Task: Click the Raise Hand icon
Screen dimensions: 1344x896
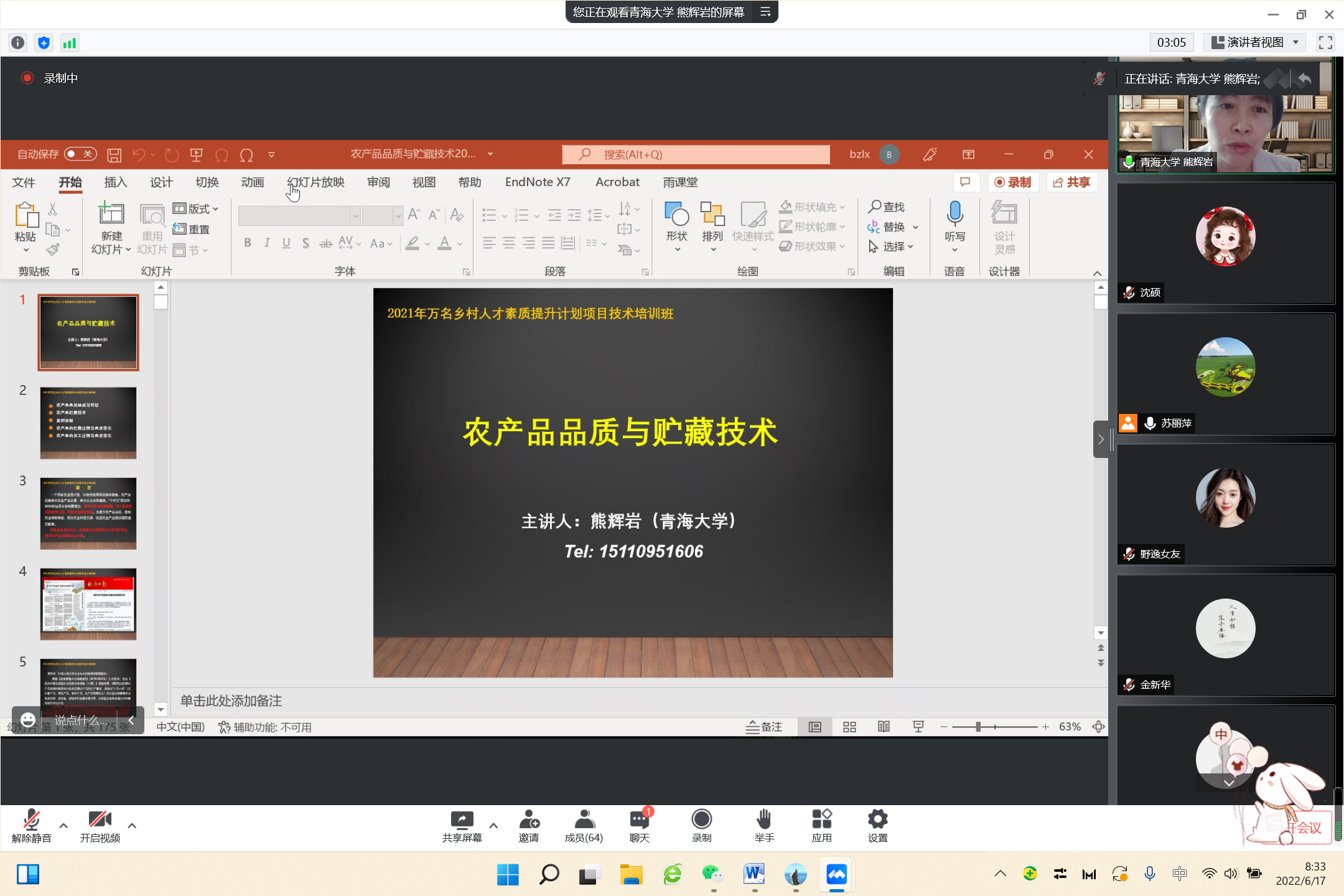Action: click(x=765, y=827)
